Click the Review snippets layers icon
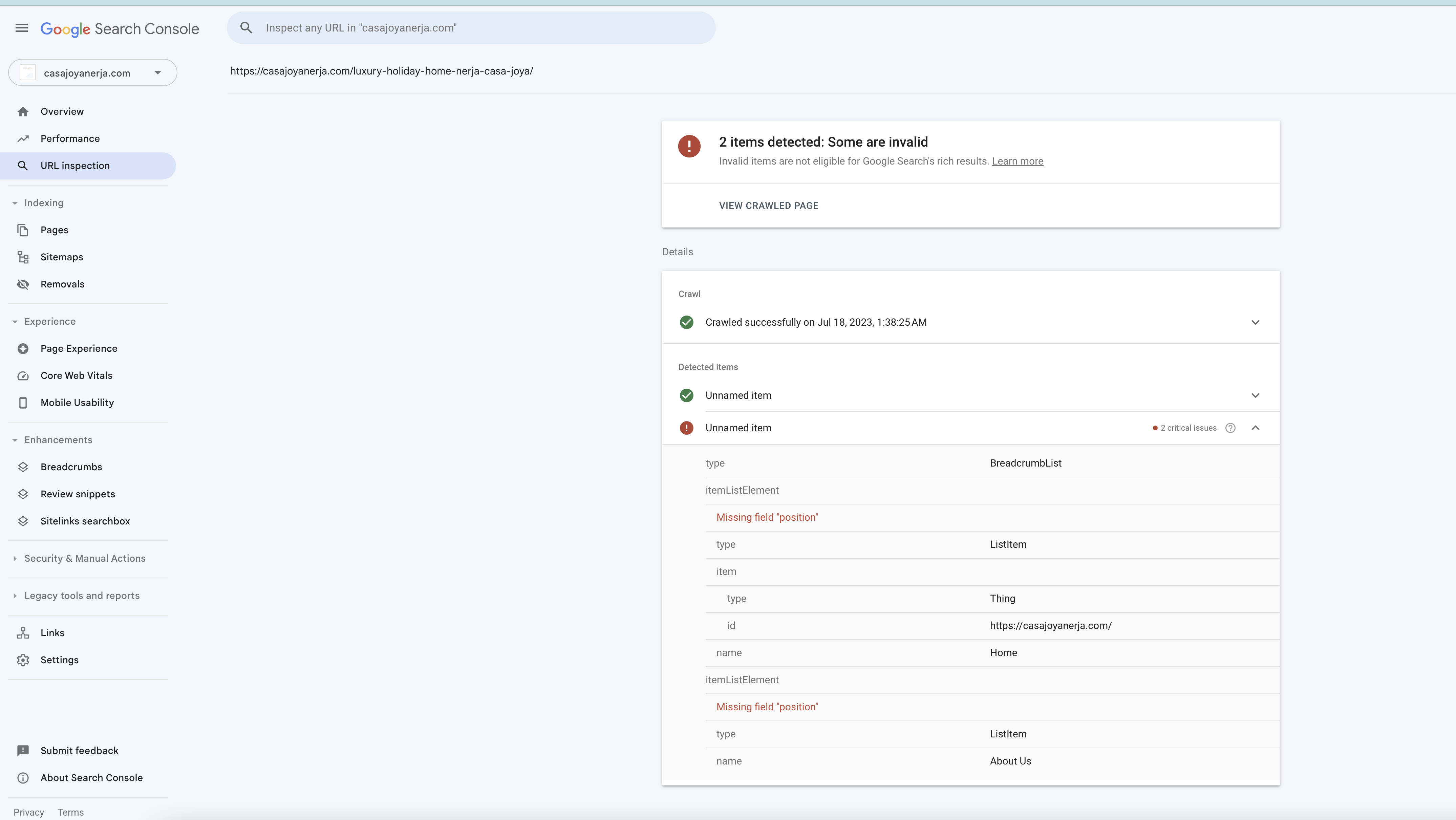The image size is (1456, 820). point(23,494)
